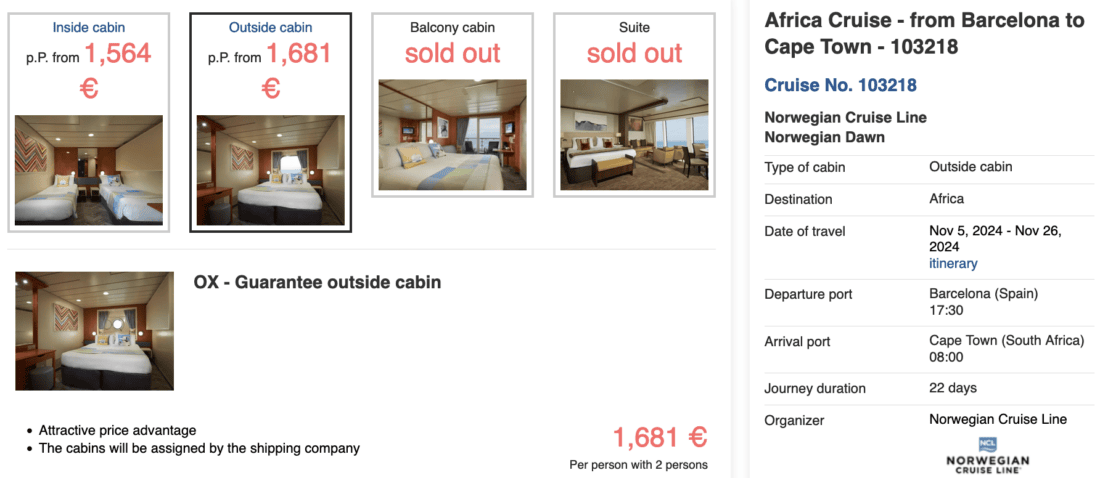Click sold out label on Suite
This screenshot has width=1100, height=478.
coord(634,53)
